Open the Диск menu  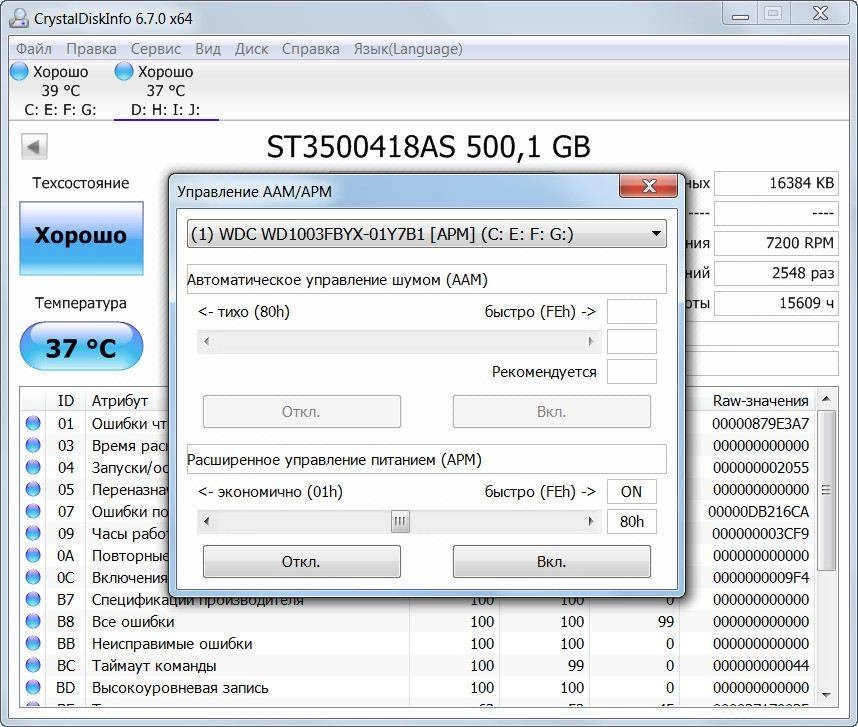pos(251,49)
